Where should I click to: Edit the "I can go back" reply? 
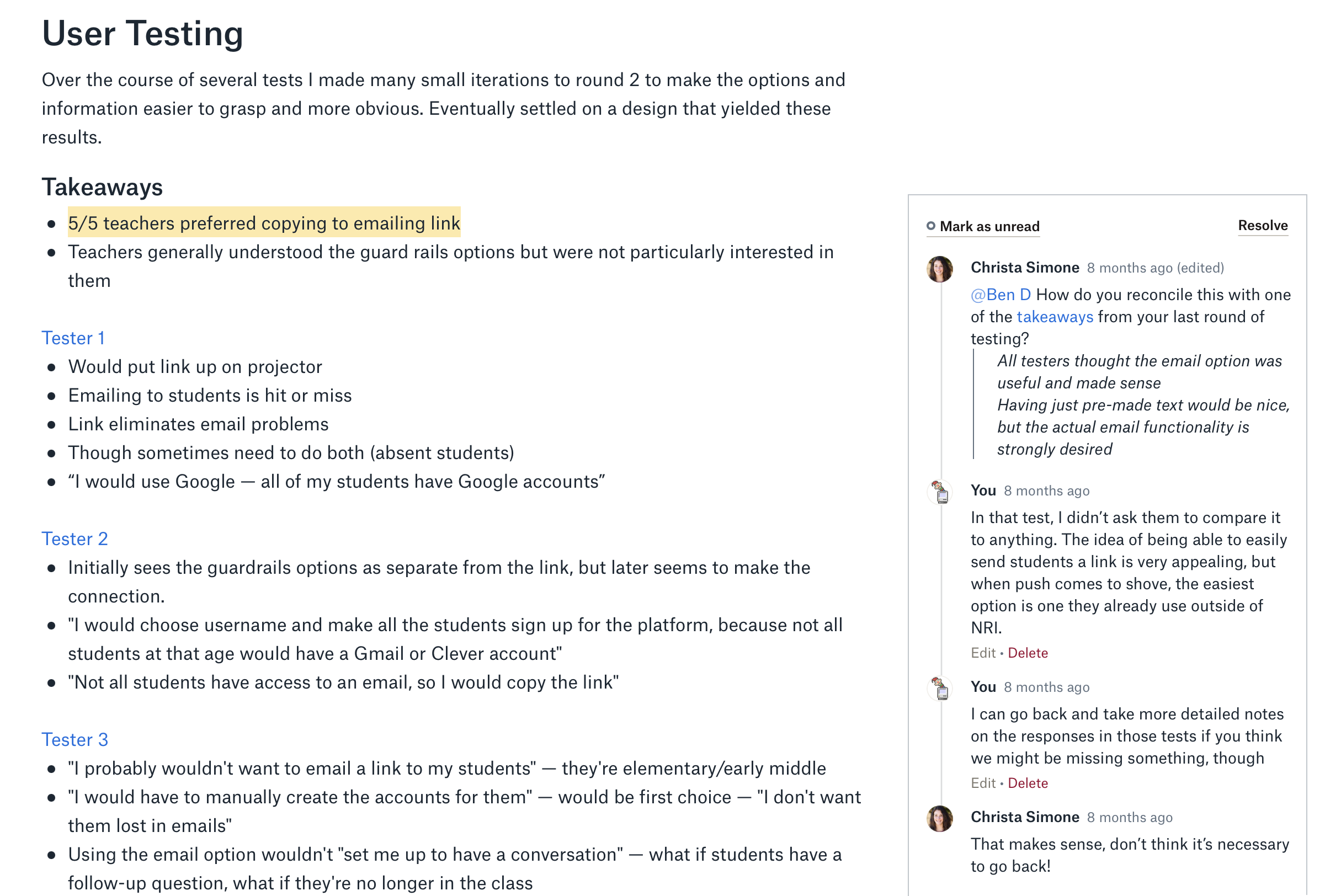(x=983, y=783)
